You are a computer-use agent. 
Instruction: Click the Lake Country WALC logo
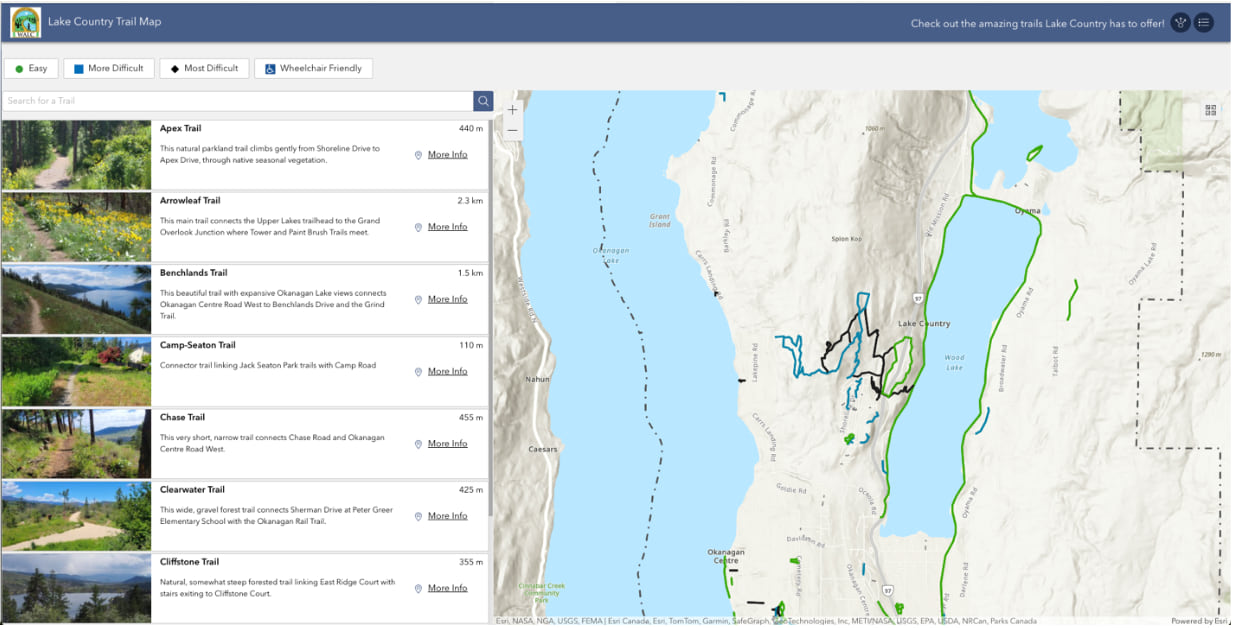coord(25,22)
